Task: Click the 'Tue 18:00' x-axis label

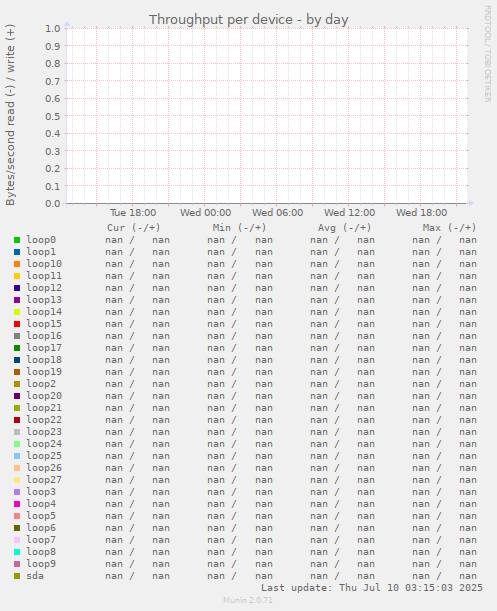Action: 133,213
